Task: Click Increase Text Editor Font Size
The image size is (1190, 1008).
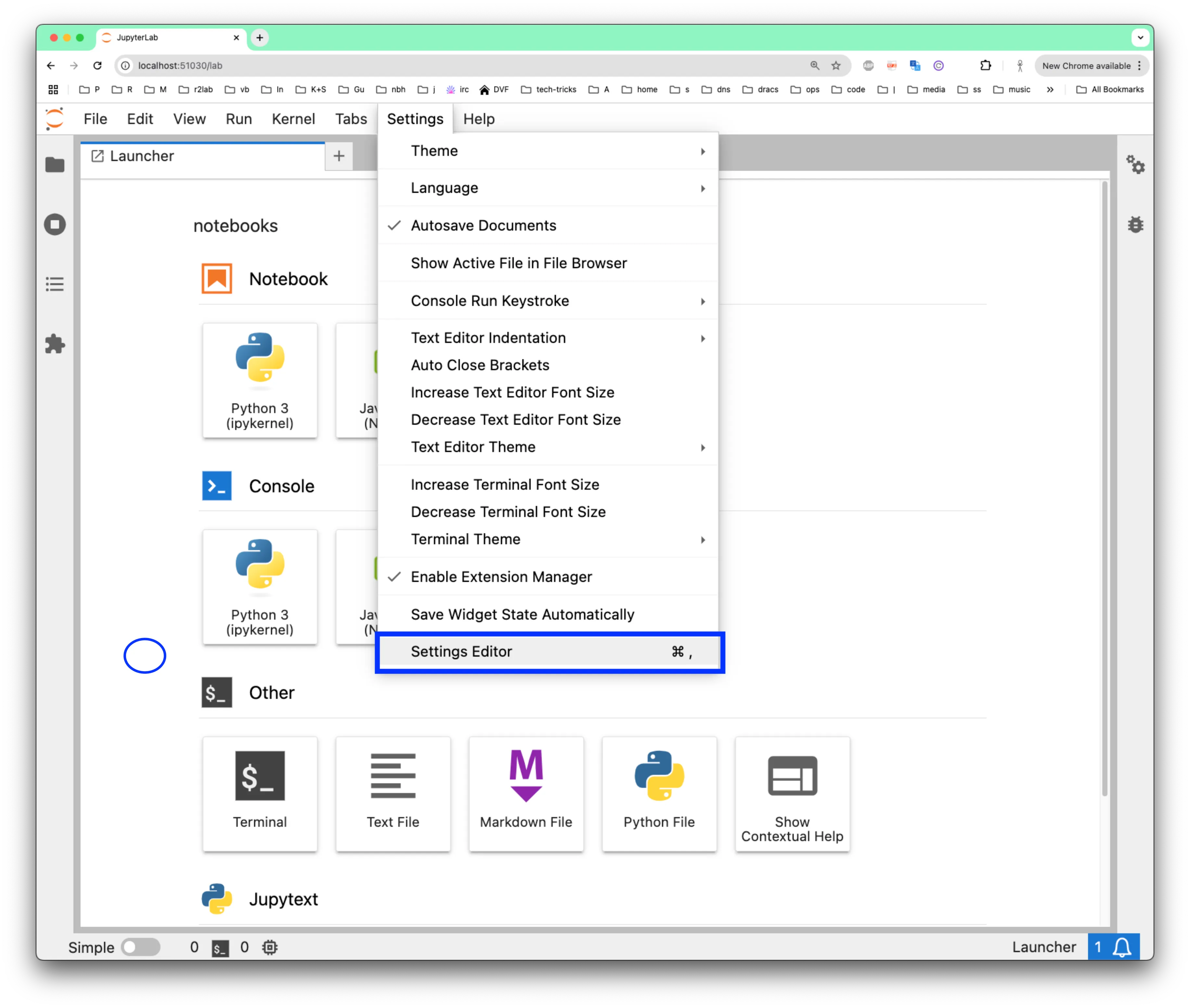Action: pyautogui.click(x=512, y=392)
